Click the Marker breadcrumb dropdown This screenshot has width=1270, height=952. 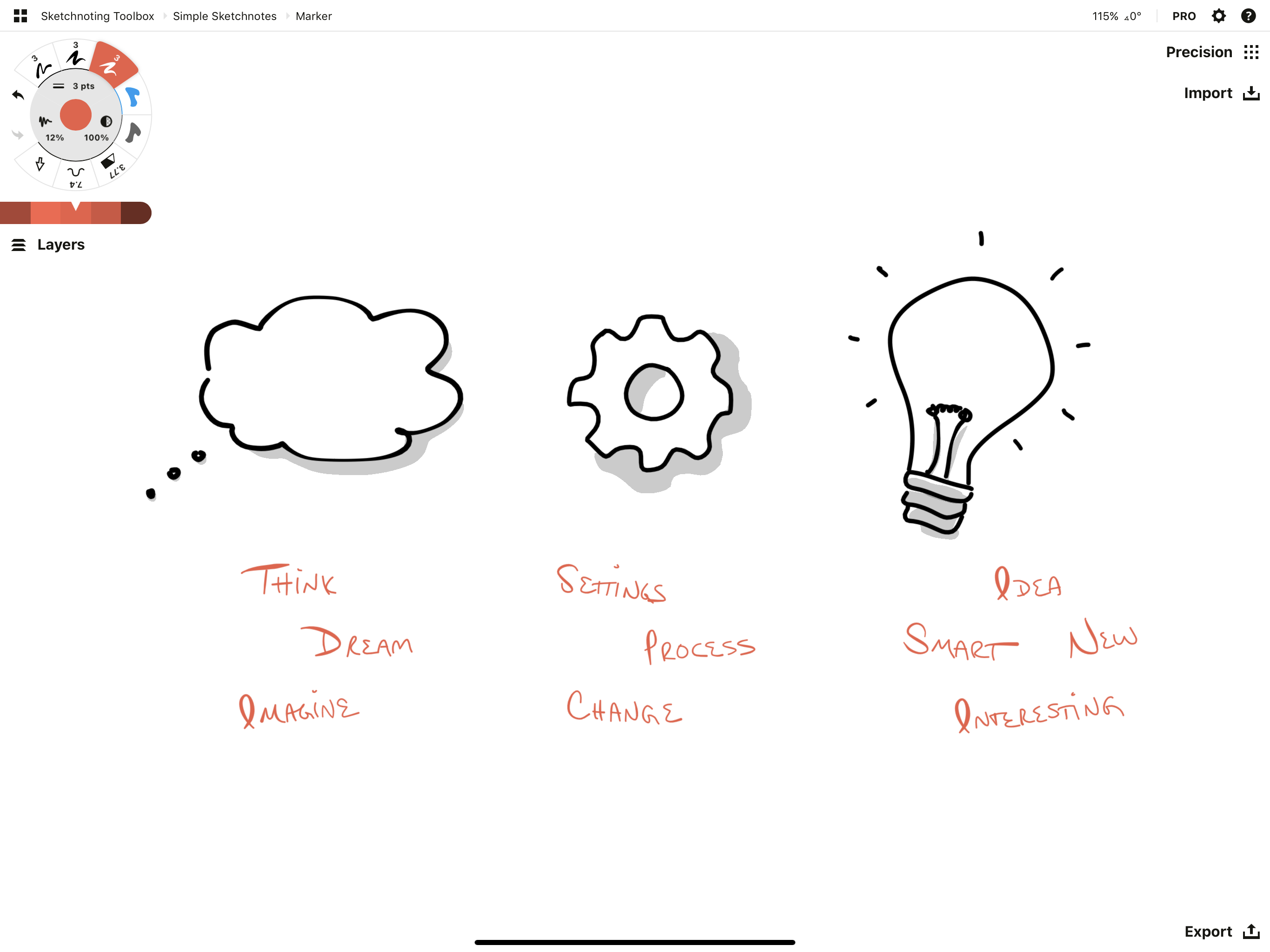(313, 15)
